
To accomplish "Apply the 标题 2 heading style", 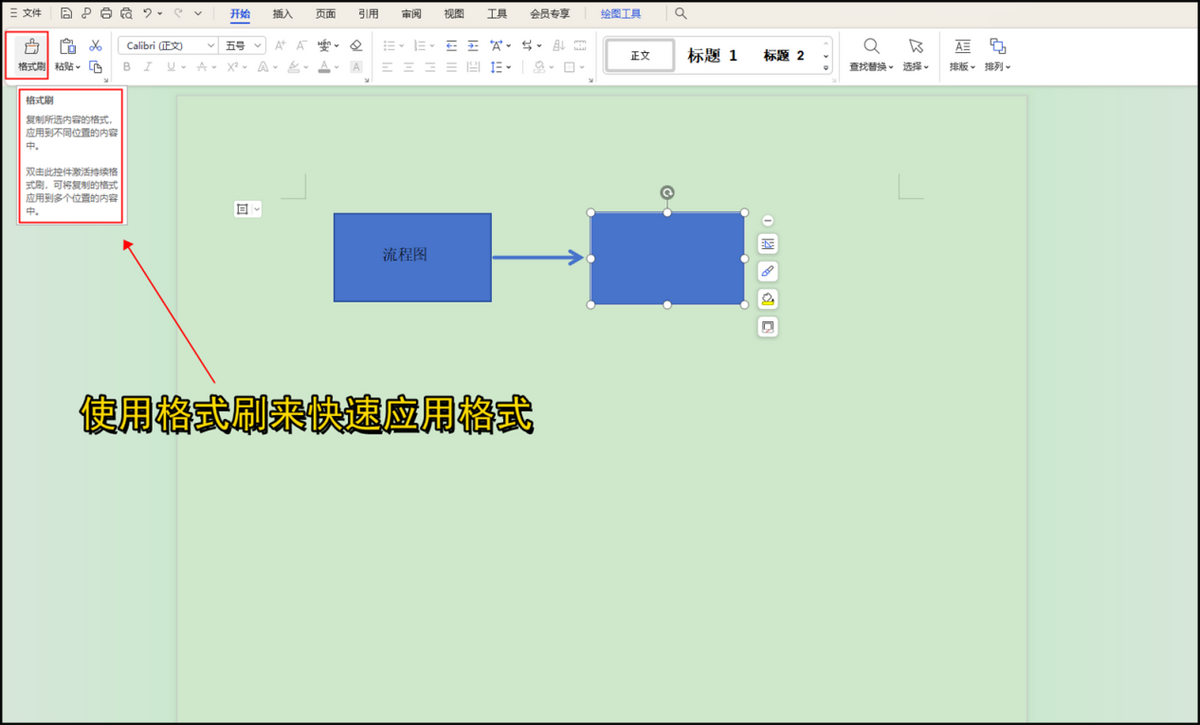I will tap(783, 56).
